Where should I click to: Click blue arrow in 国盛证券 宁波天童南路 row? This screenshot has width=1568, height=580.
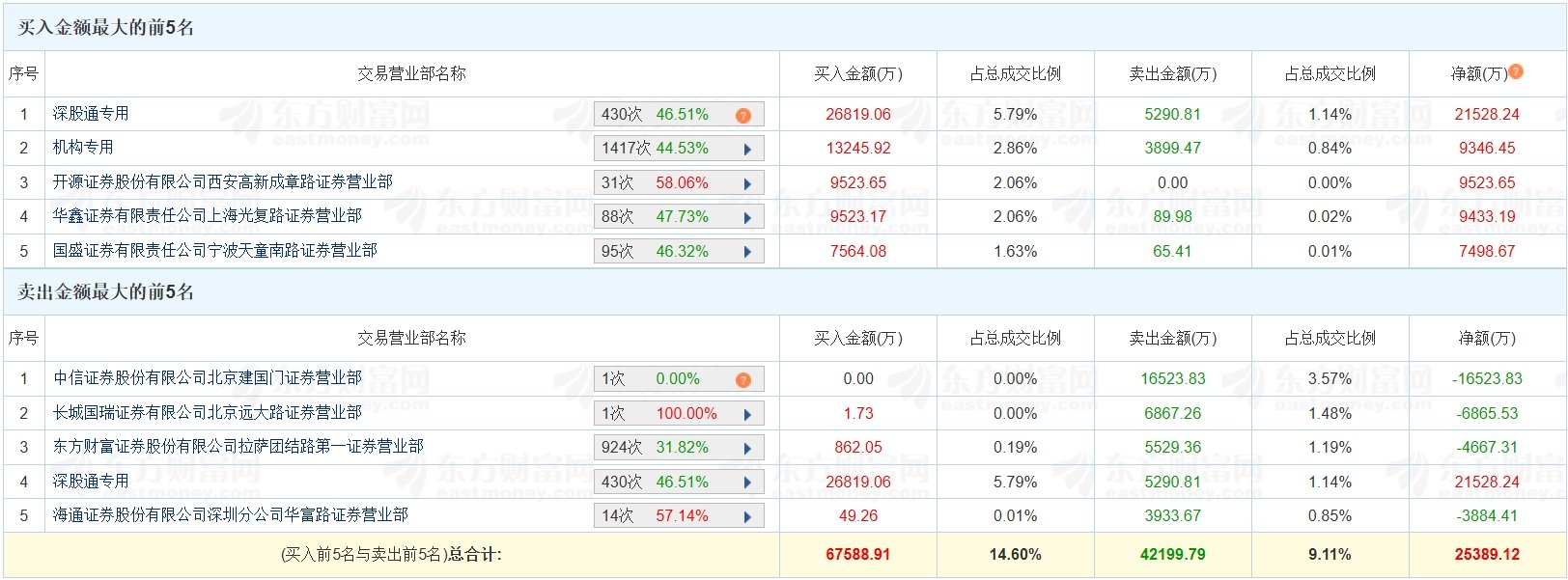pos(747,252)
